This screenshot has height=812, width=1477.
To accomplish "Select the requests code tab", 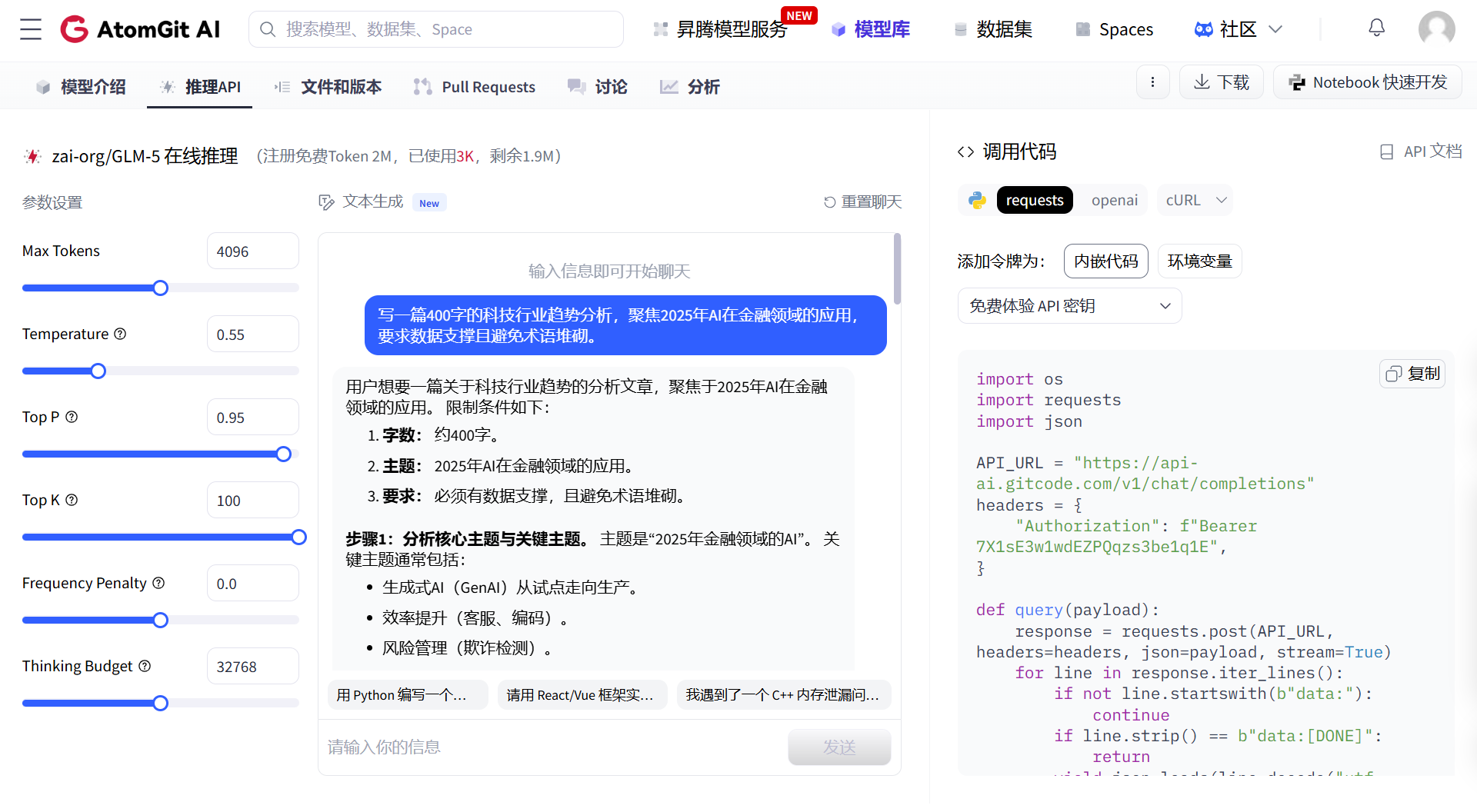I will (x=1034, y=200).
